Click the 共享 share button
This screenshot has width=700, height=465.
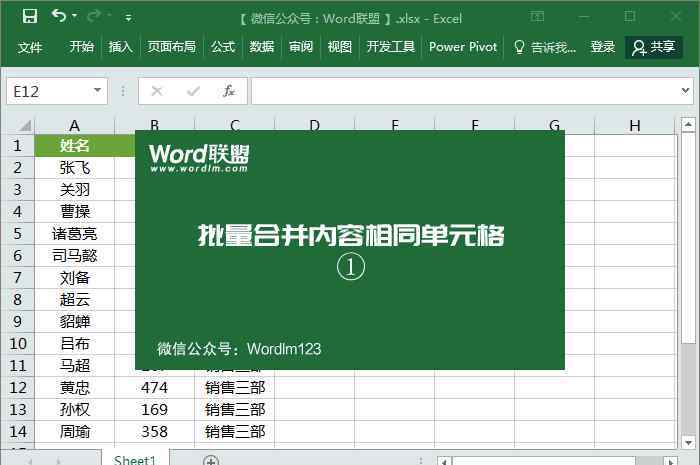654,47
